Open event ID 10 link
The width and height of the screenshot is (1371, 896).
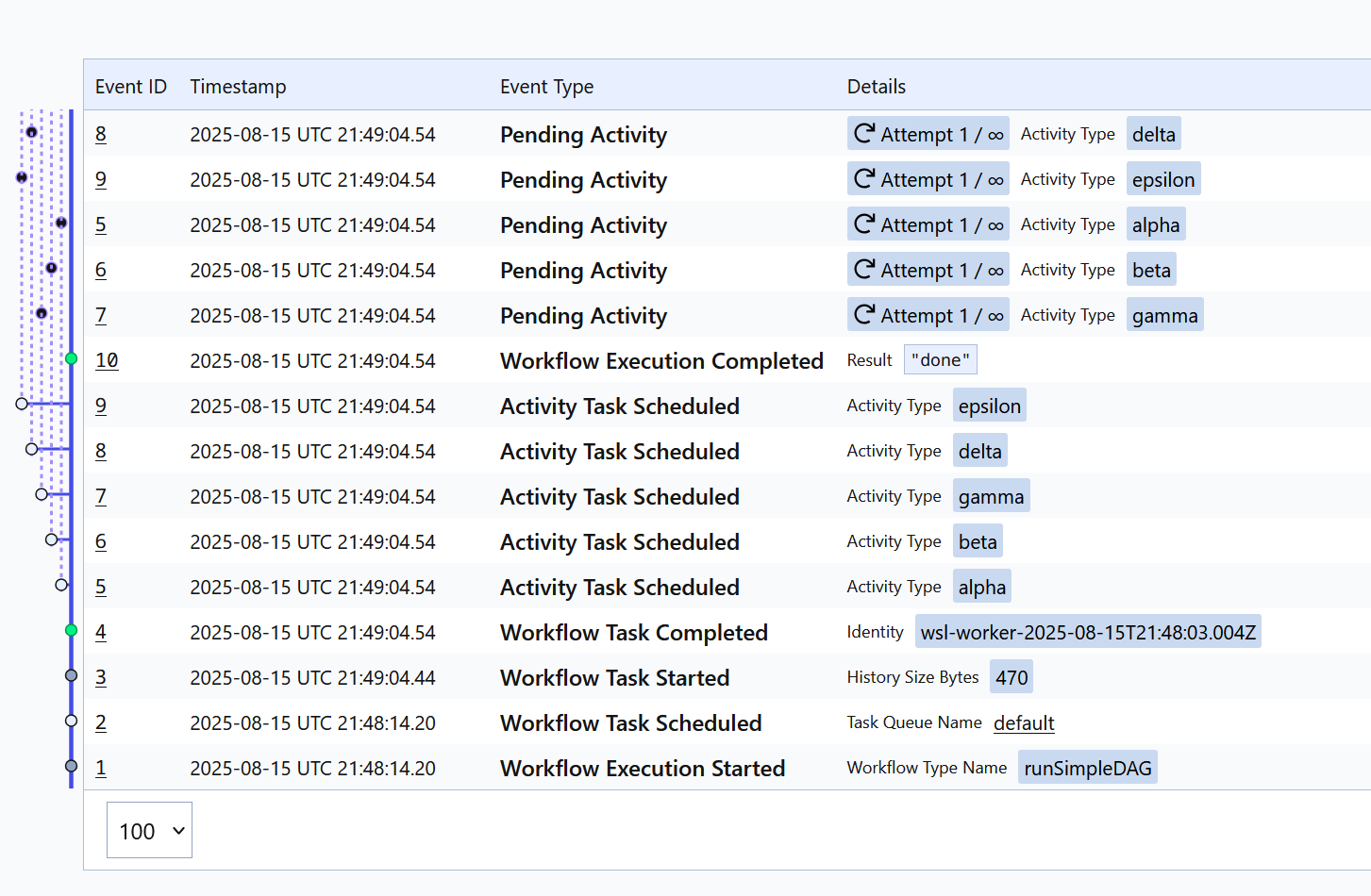pyautogui.click(x=107, y=360)
